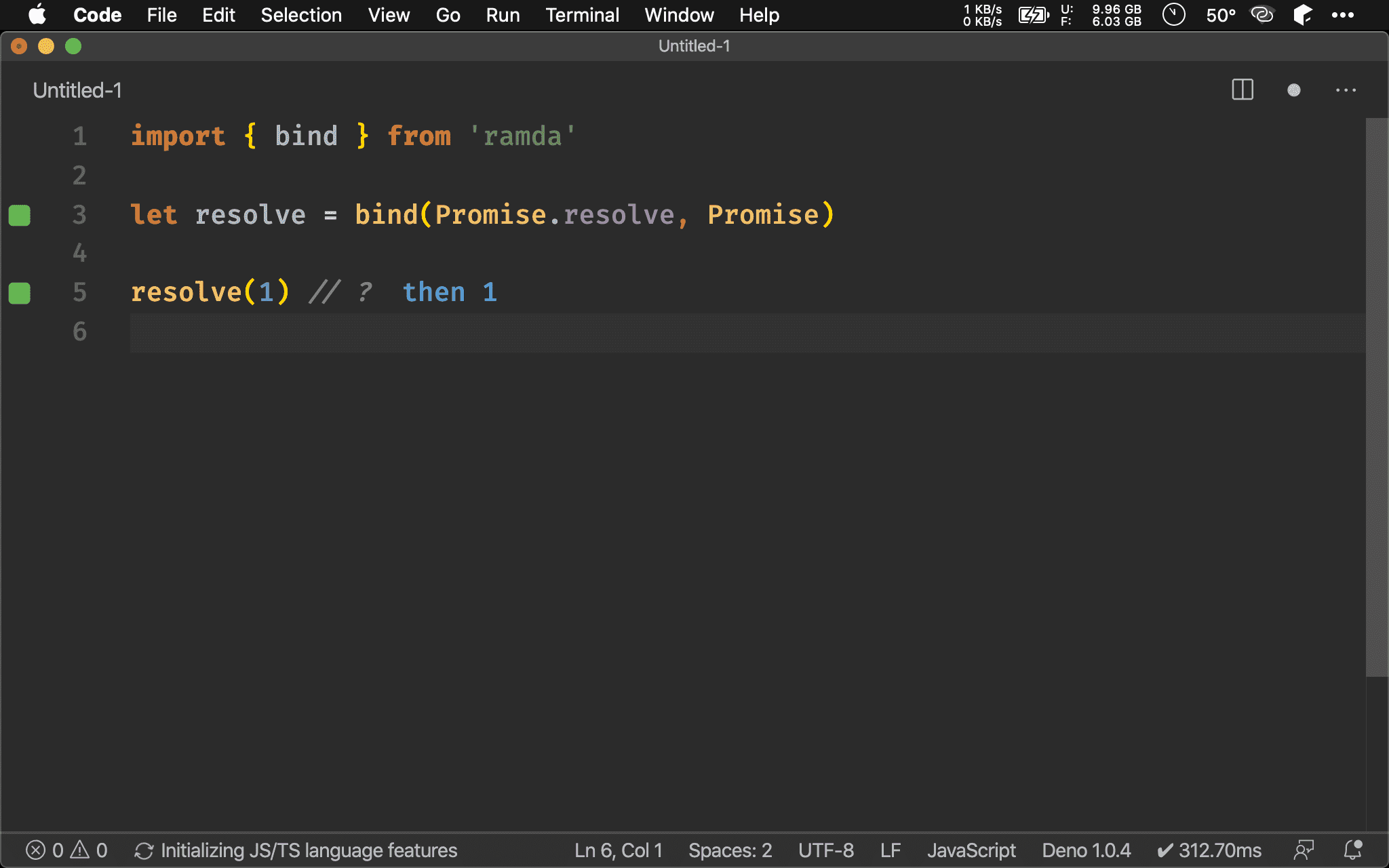The image size is (1389, 868).
Task: Click the warnings triangle status icon
Action: click(80, 850)
